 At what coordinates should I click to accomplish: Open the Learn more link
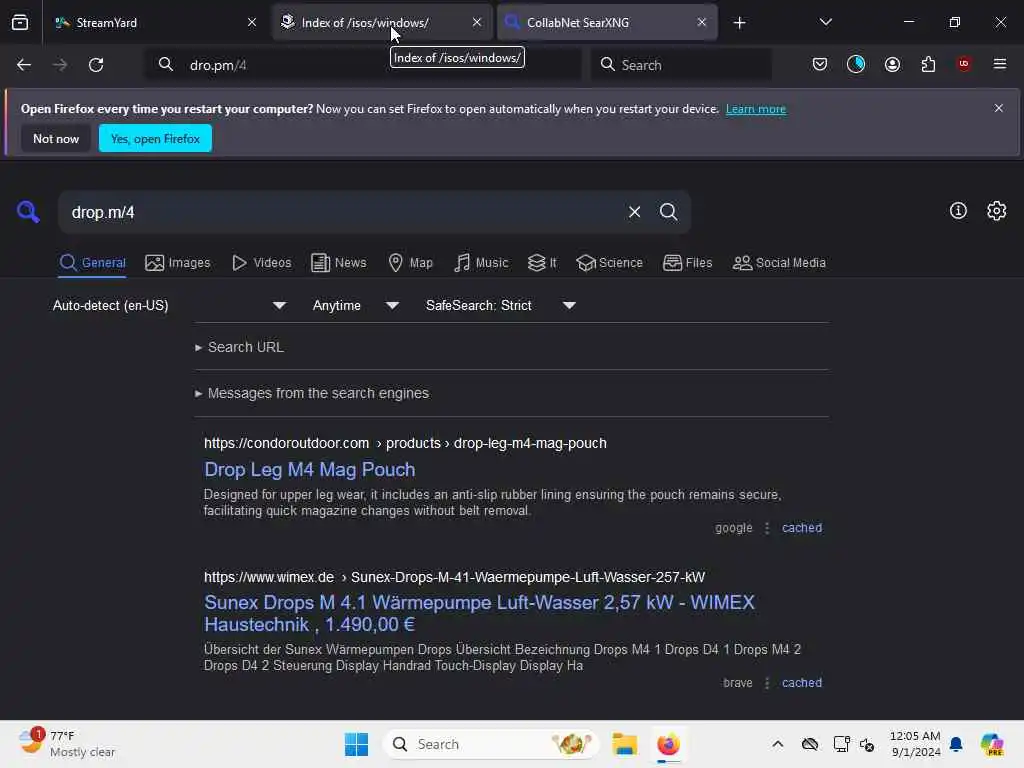coord(756,109)
